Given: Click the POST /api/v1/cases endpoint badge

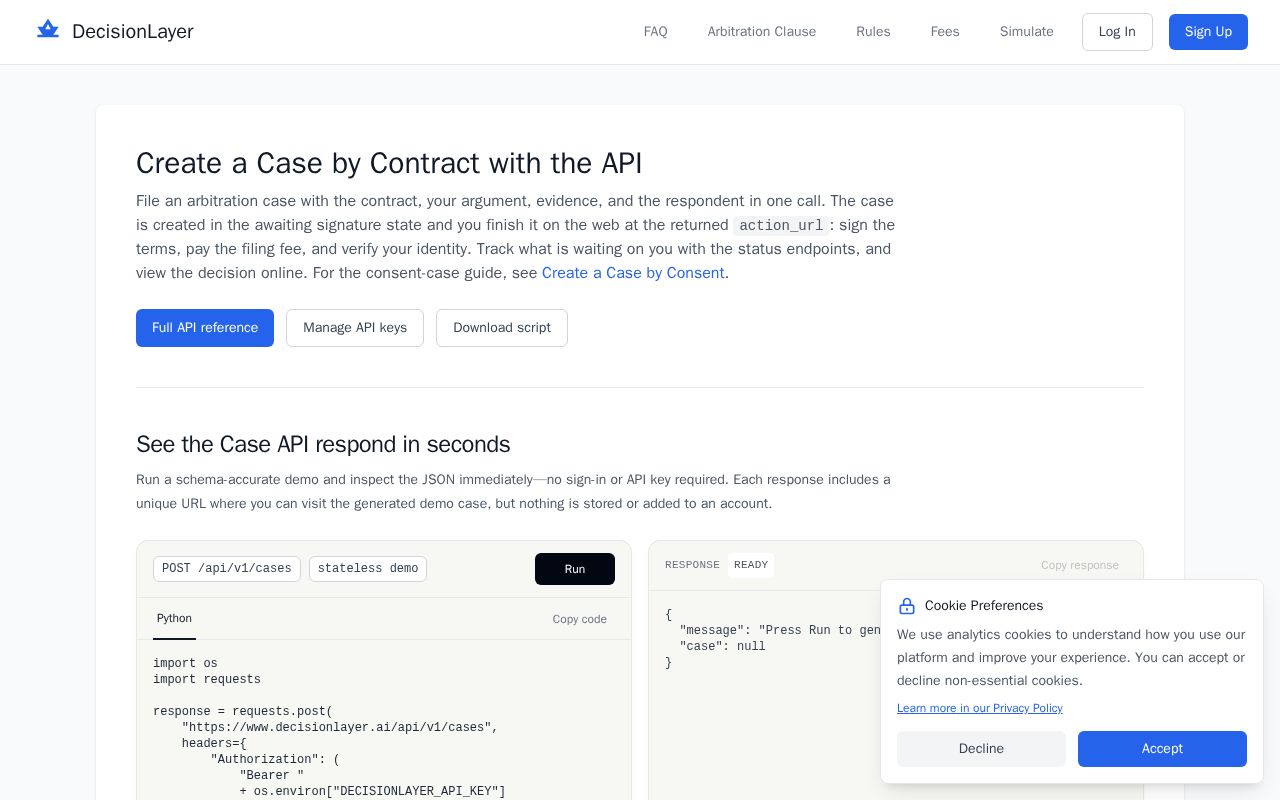Looking at the screenshot, I should click(227, 569).
